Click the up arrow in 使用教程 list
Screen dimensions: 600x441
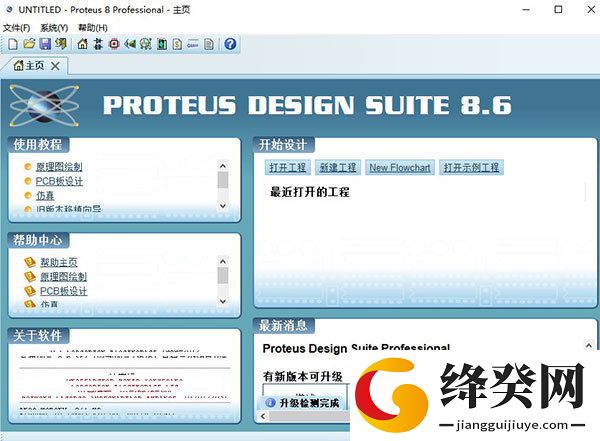click(223, 166)
